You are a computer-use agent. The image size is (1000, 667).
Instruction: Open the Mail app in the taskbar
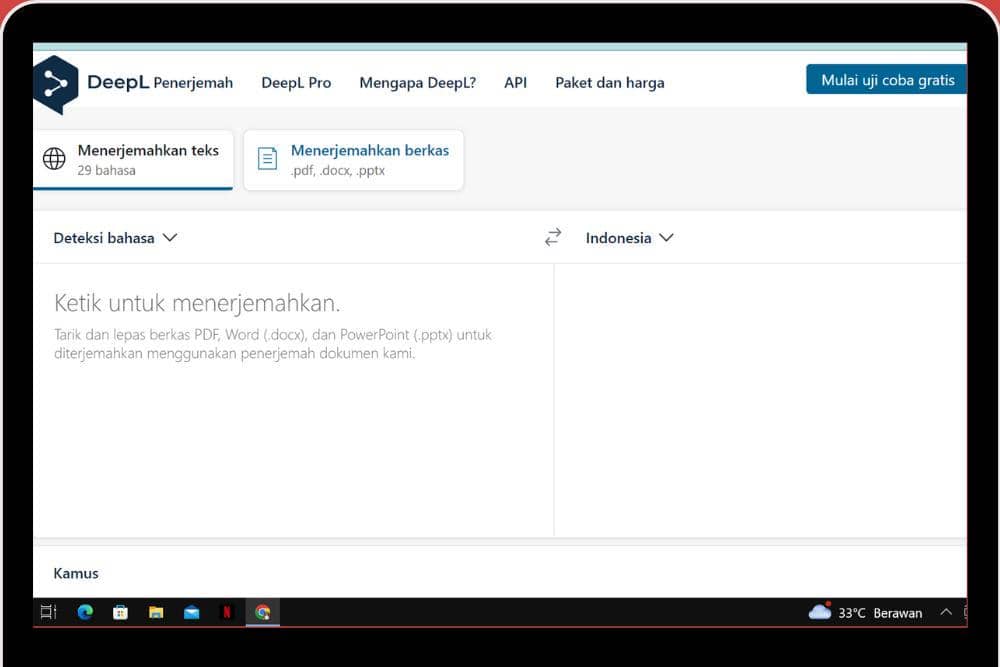click(x=191, y=612)
